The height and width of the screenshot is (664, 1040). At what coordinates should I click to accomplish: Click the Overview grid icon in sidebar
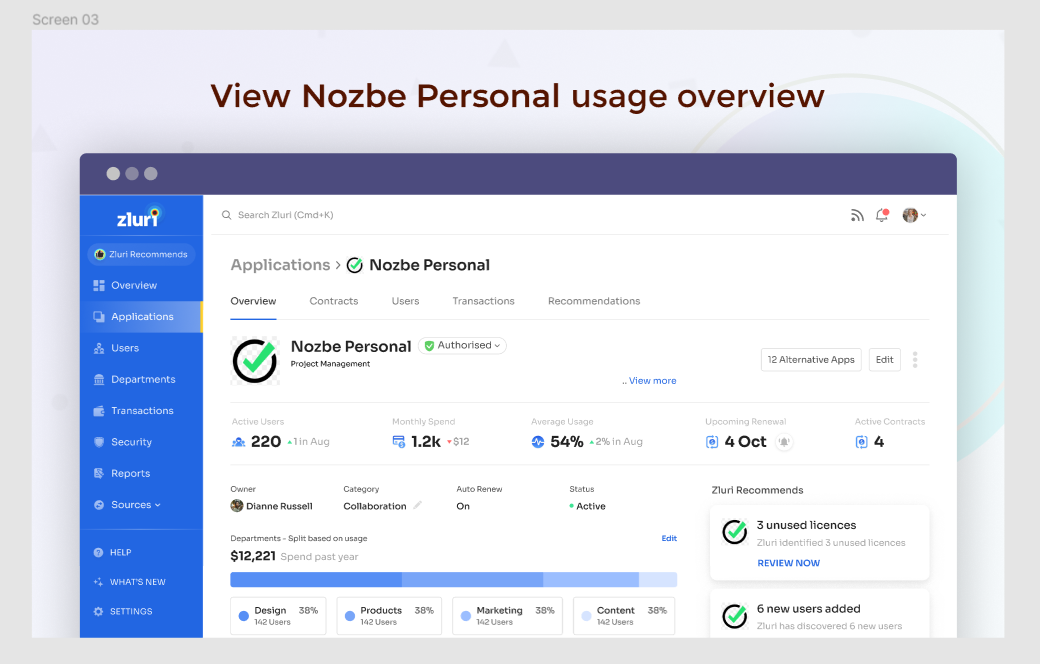point(99,285)
